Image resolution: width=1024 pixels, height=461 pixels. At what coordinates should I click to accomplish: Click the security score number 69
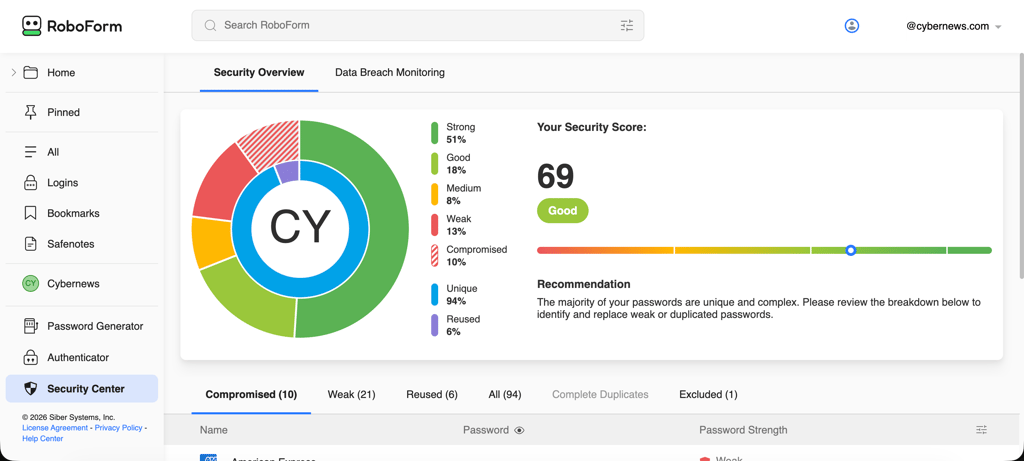(556, 176)
